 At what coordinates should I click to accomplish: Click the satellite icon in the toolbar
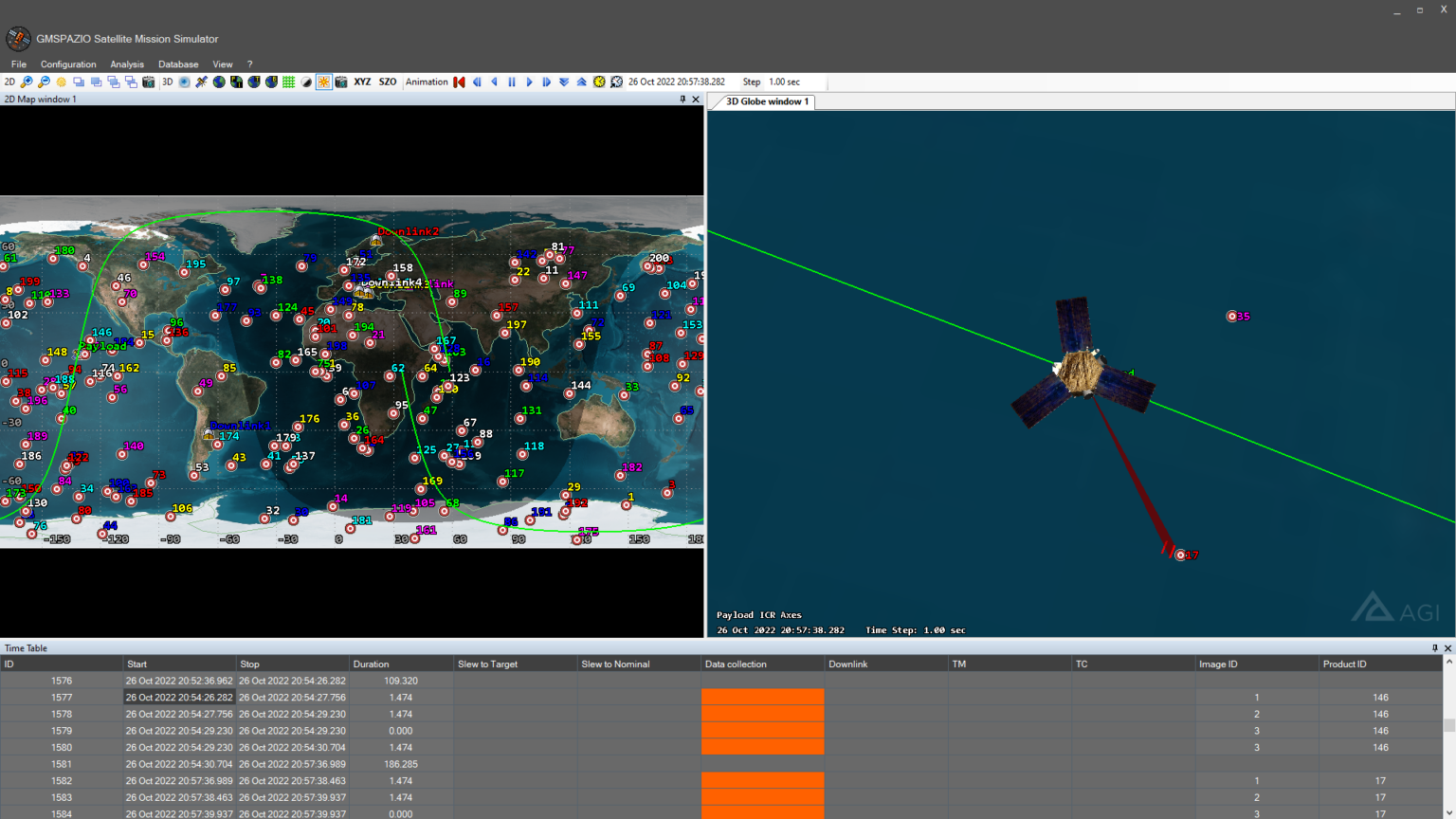pyautogui.click(x=200, y=82)
